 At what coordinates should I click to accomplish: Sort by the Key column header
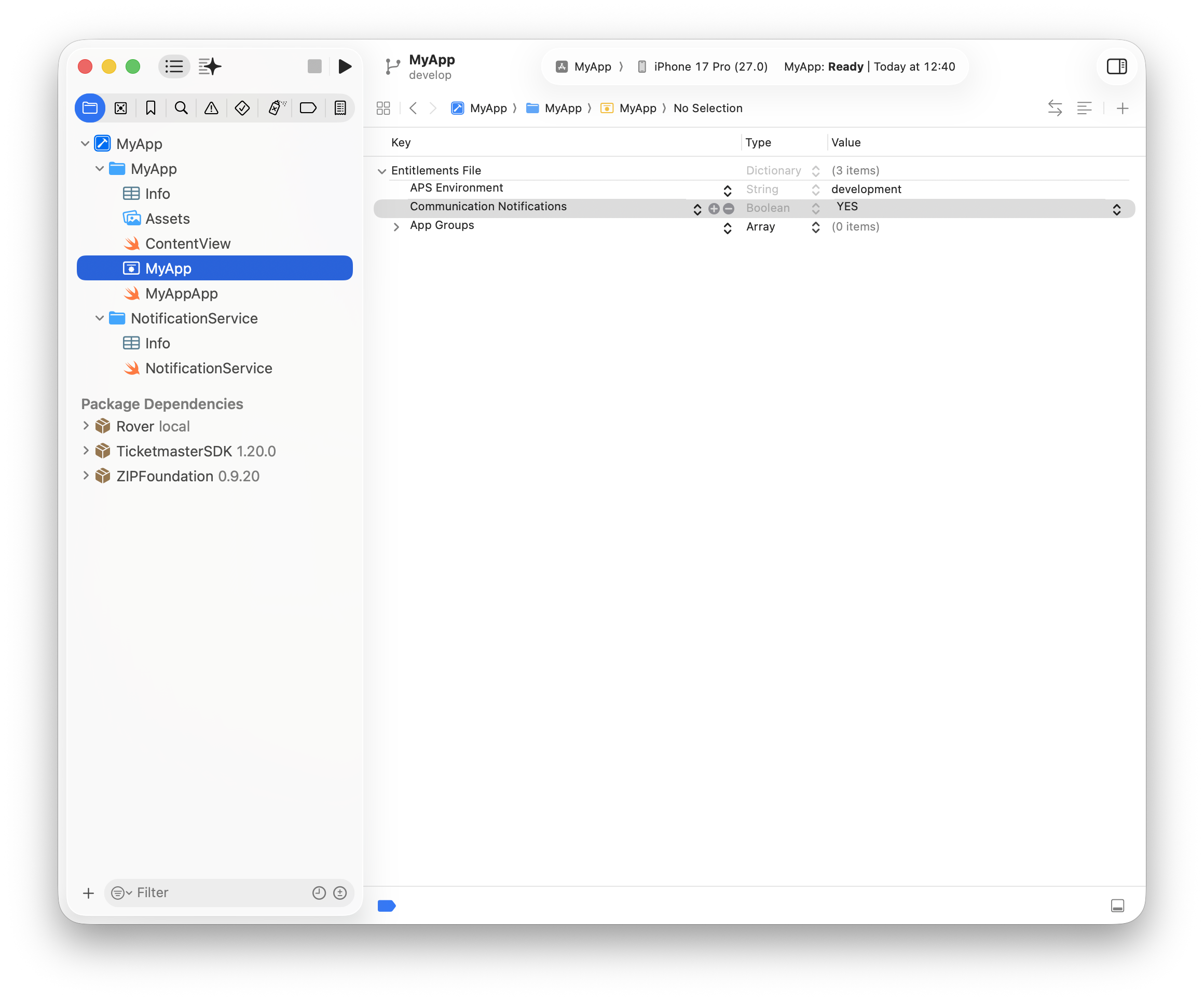[x=400, y=142]
